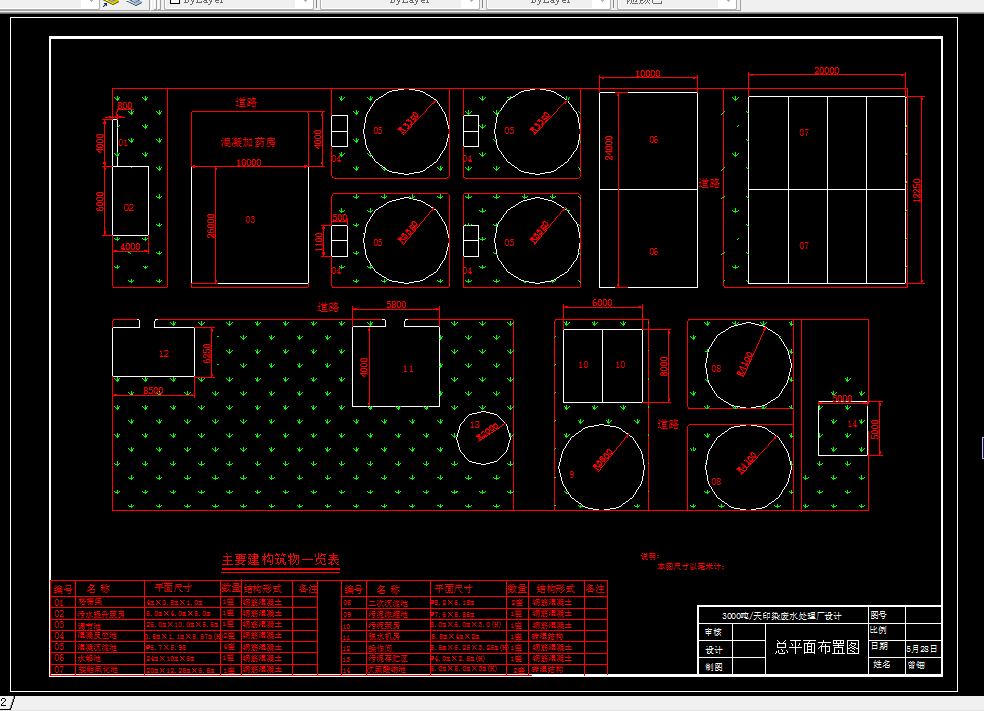Click the 主要建构筑物一览表 table title
This screenshot has height=711, width=984.
point(281,560)
